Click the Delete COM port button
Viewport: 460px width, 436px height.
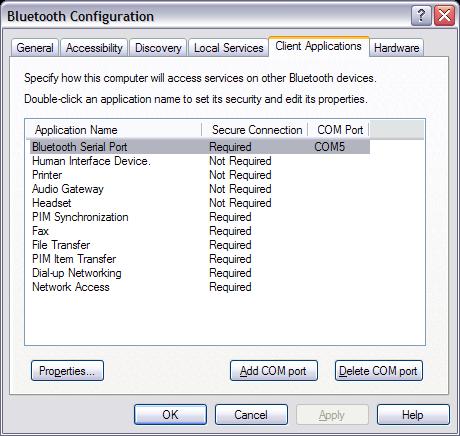(379, 371)
